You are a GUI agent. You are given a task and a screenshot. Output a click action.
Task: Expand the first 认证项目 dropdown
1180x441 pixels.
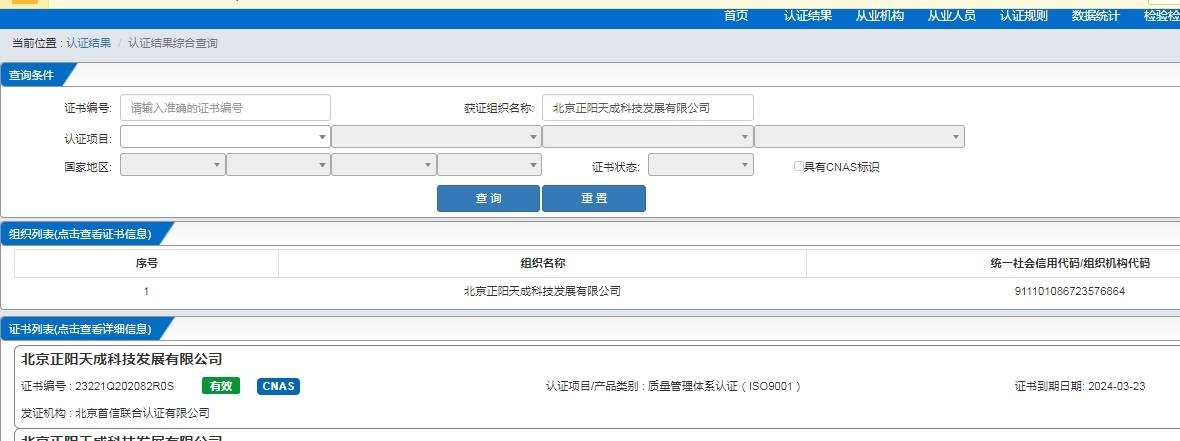pyautogui.click(x=225, y=137)
